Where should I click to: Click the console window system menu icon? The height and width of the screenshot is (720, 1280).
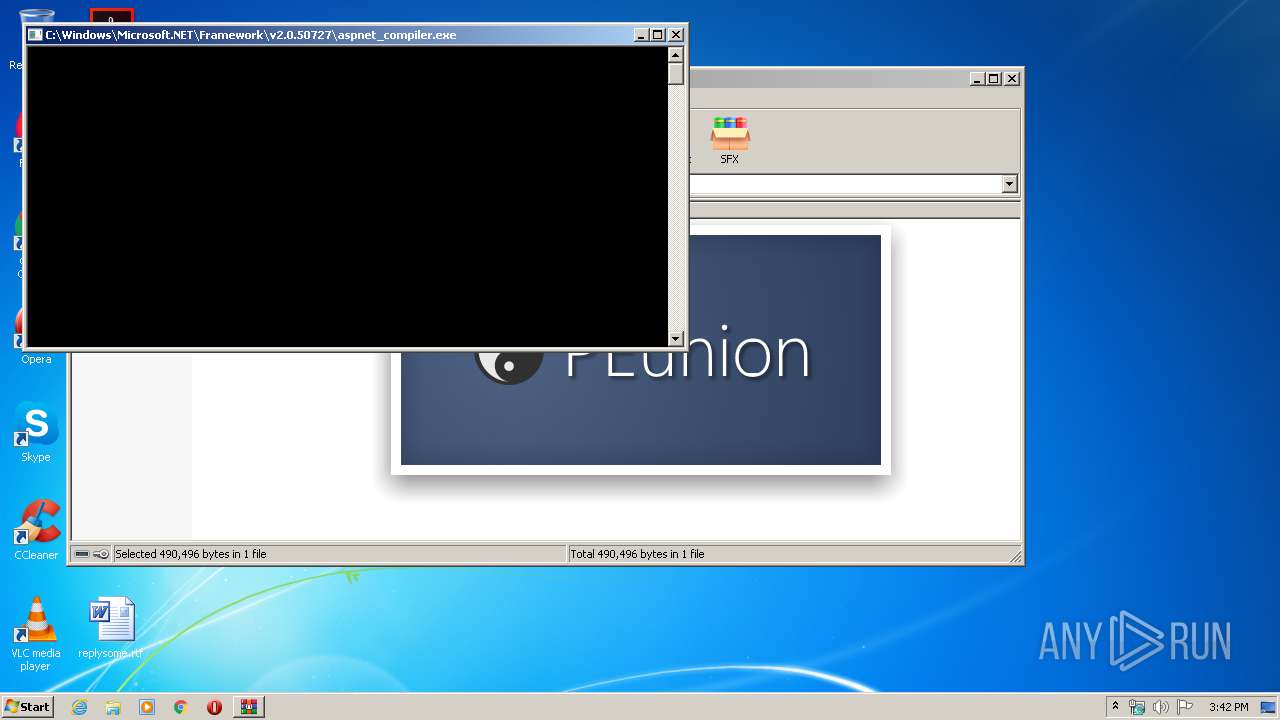pos(36,35)
